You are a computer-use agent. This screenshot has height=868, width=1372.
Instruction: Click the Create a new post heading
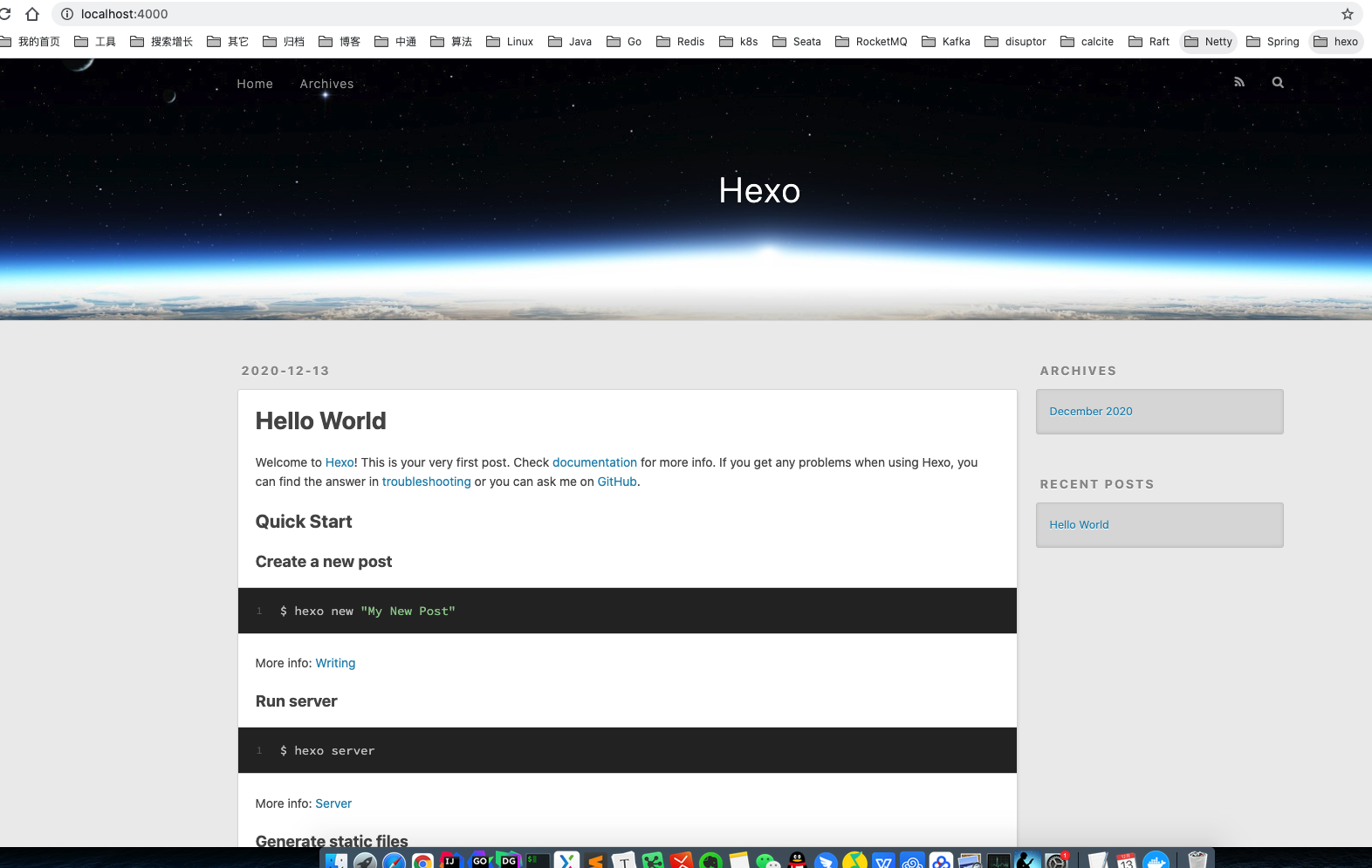324,562
